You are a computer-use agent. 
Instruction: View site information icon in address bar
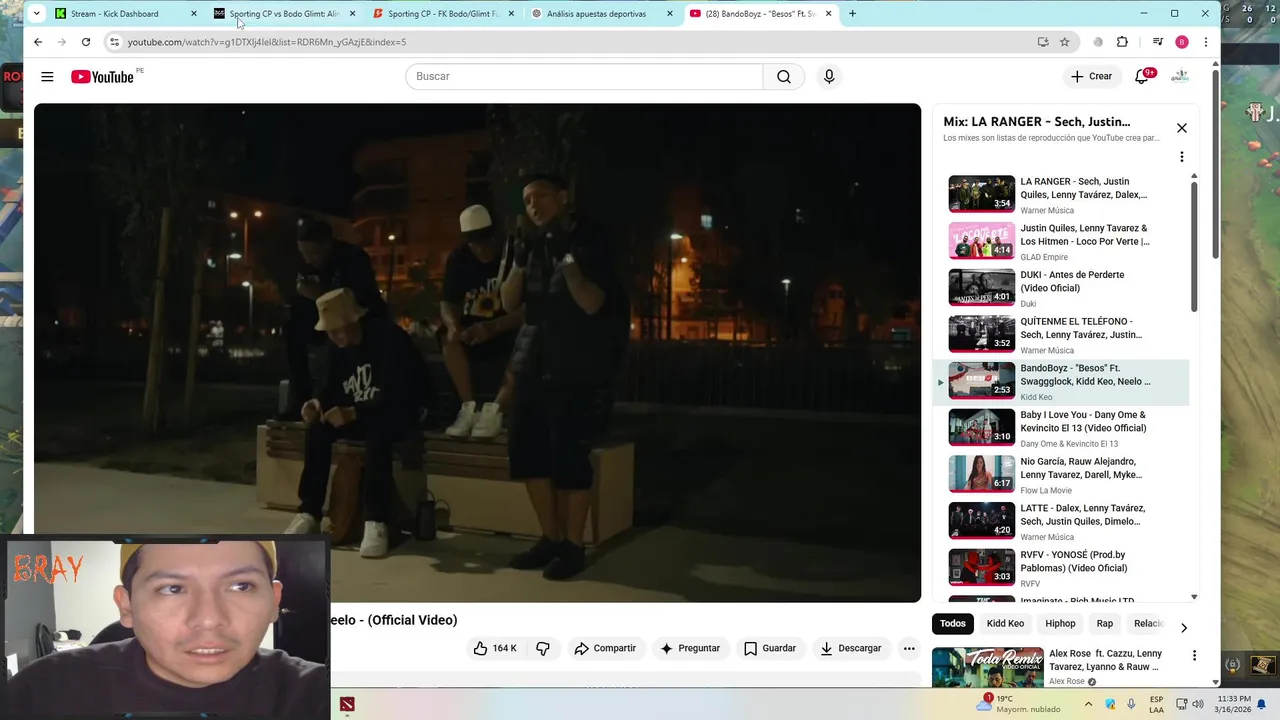coord(115,42)
